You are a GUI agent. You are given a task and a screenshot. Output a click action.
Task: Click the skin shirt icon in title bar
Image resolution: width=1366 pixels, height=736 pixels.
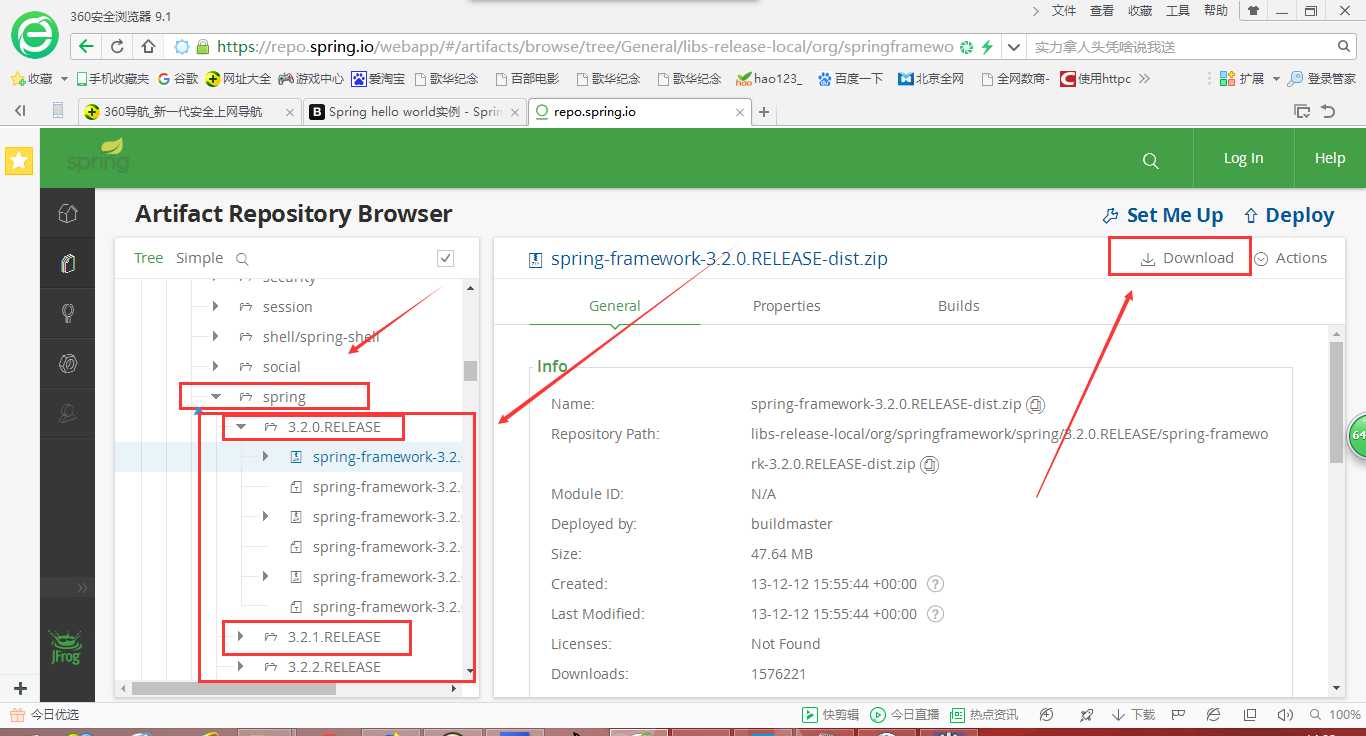click(x=1252, y=11)
